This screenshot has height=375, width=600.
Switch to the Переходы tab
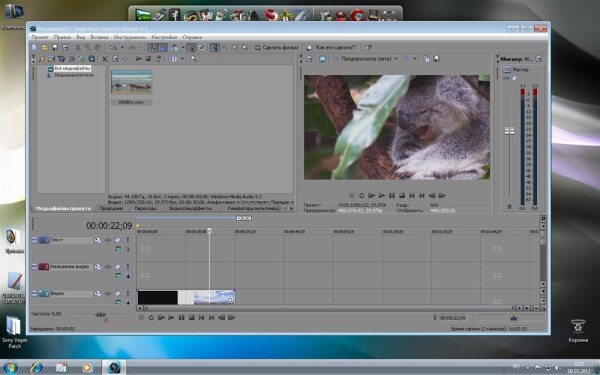pyautogui.click(x=145, y=209)
